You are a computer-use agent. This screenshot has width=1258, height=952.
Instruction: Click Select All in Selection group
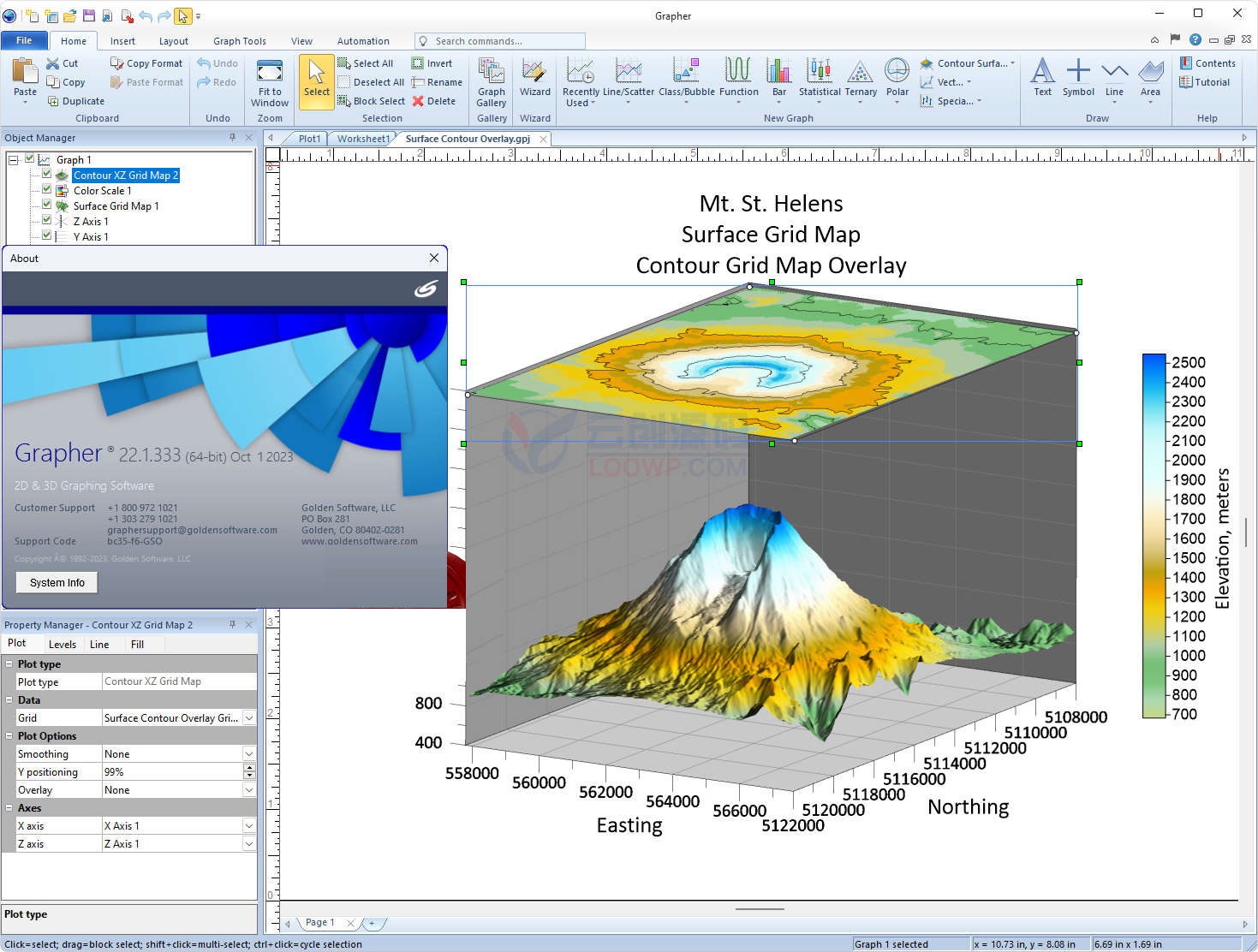coord(366,63)
